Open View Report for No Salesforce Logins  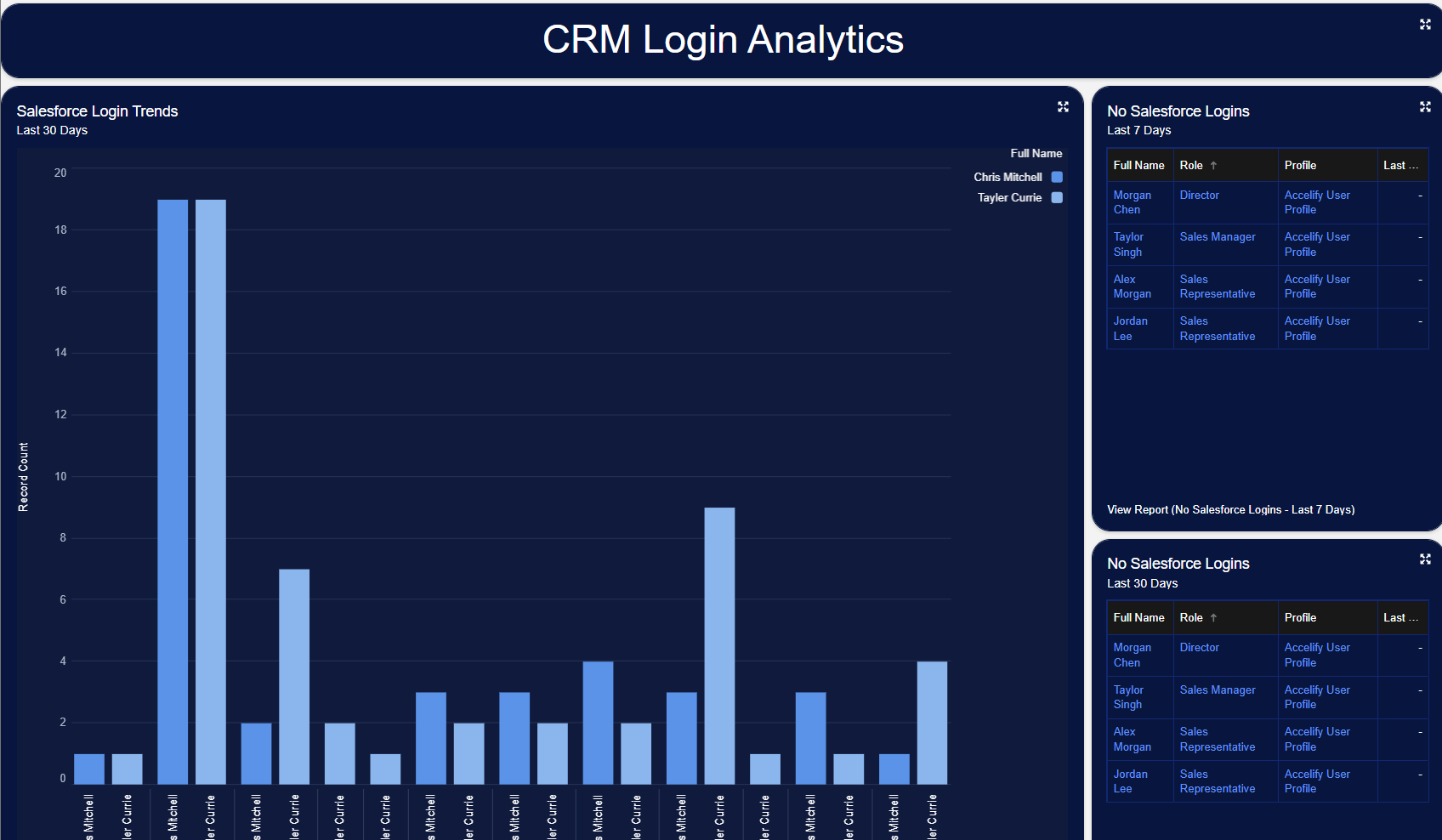point(1230,509)
